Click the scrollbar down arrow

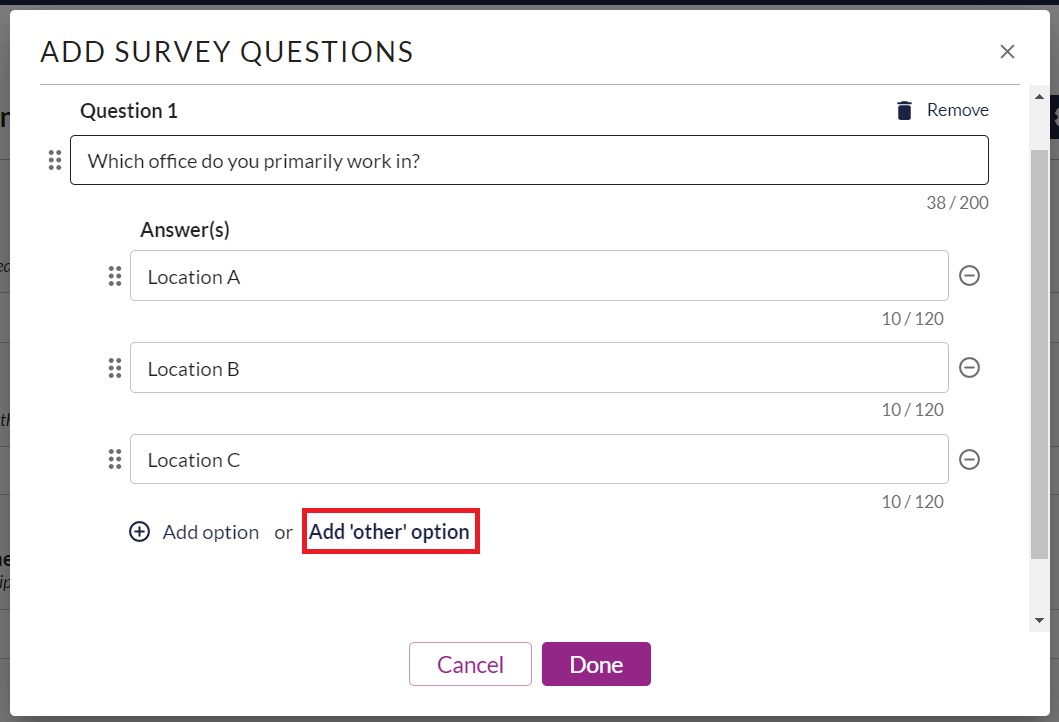point(1039,620)
